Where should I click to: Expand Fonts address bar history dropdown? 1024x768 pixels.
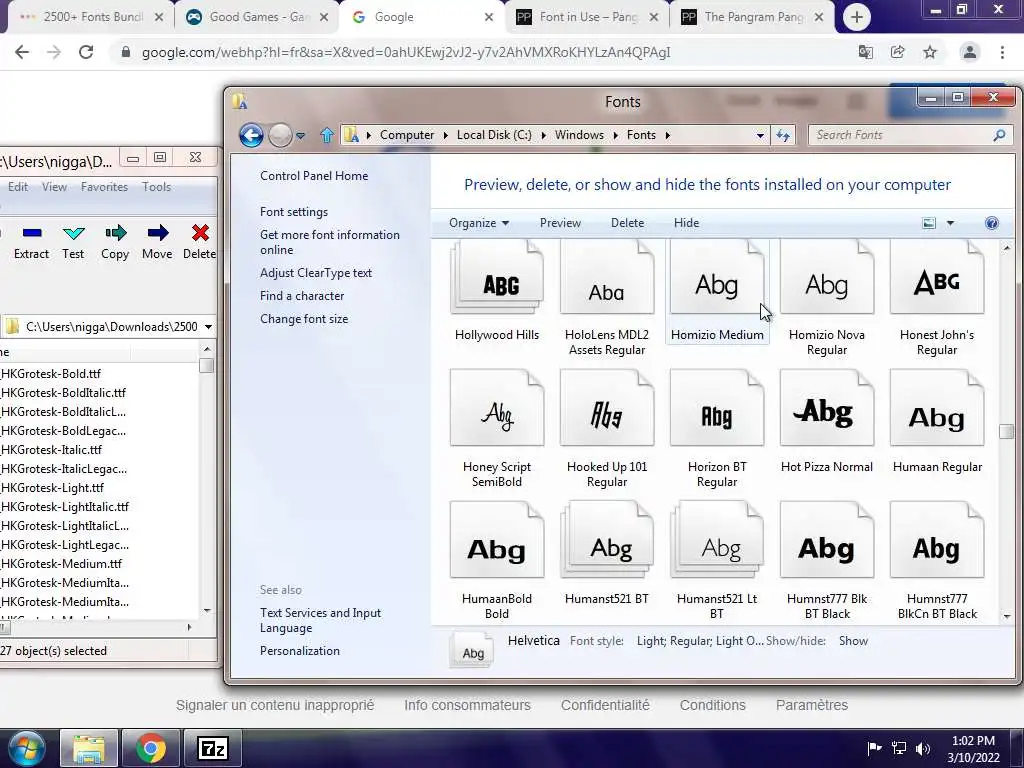point(760,135)
